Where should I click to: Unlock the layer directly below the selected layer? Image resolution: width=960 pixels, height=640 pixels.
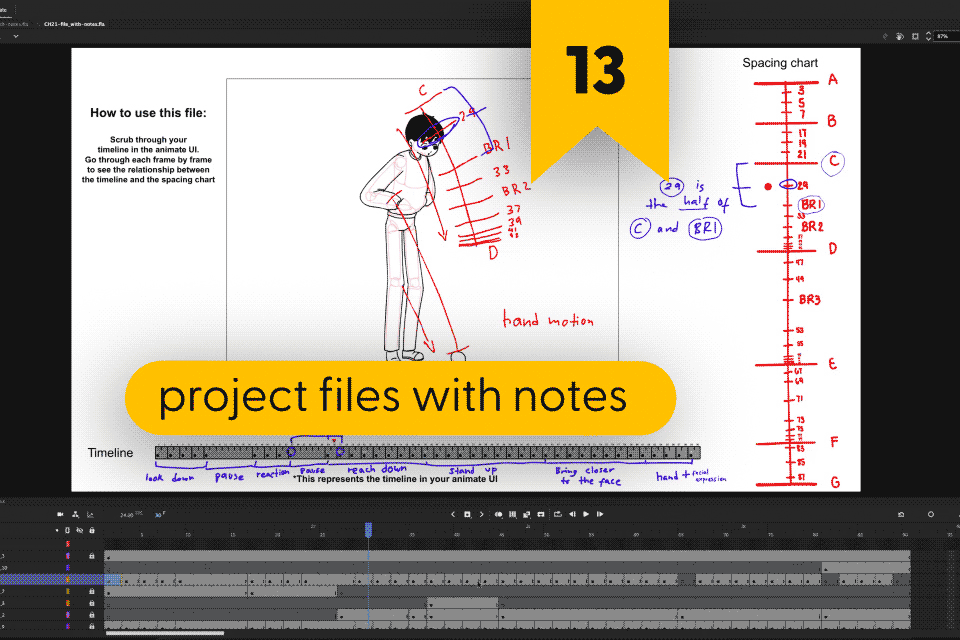pos(92,592)
